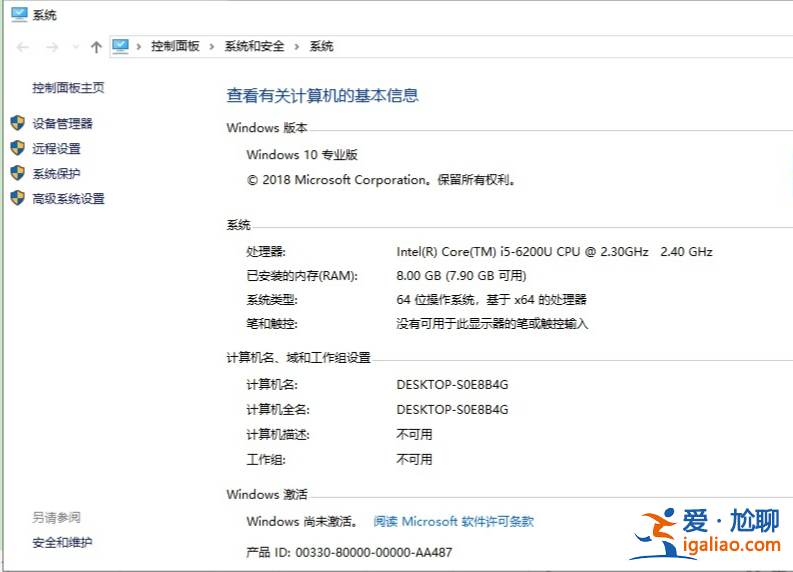Click 没有可用于此显示器的笔或触控输入 text
The width and height of the screenshot is (793, 572).
pos(492,324)
